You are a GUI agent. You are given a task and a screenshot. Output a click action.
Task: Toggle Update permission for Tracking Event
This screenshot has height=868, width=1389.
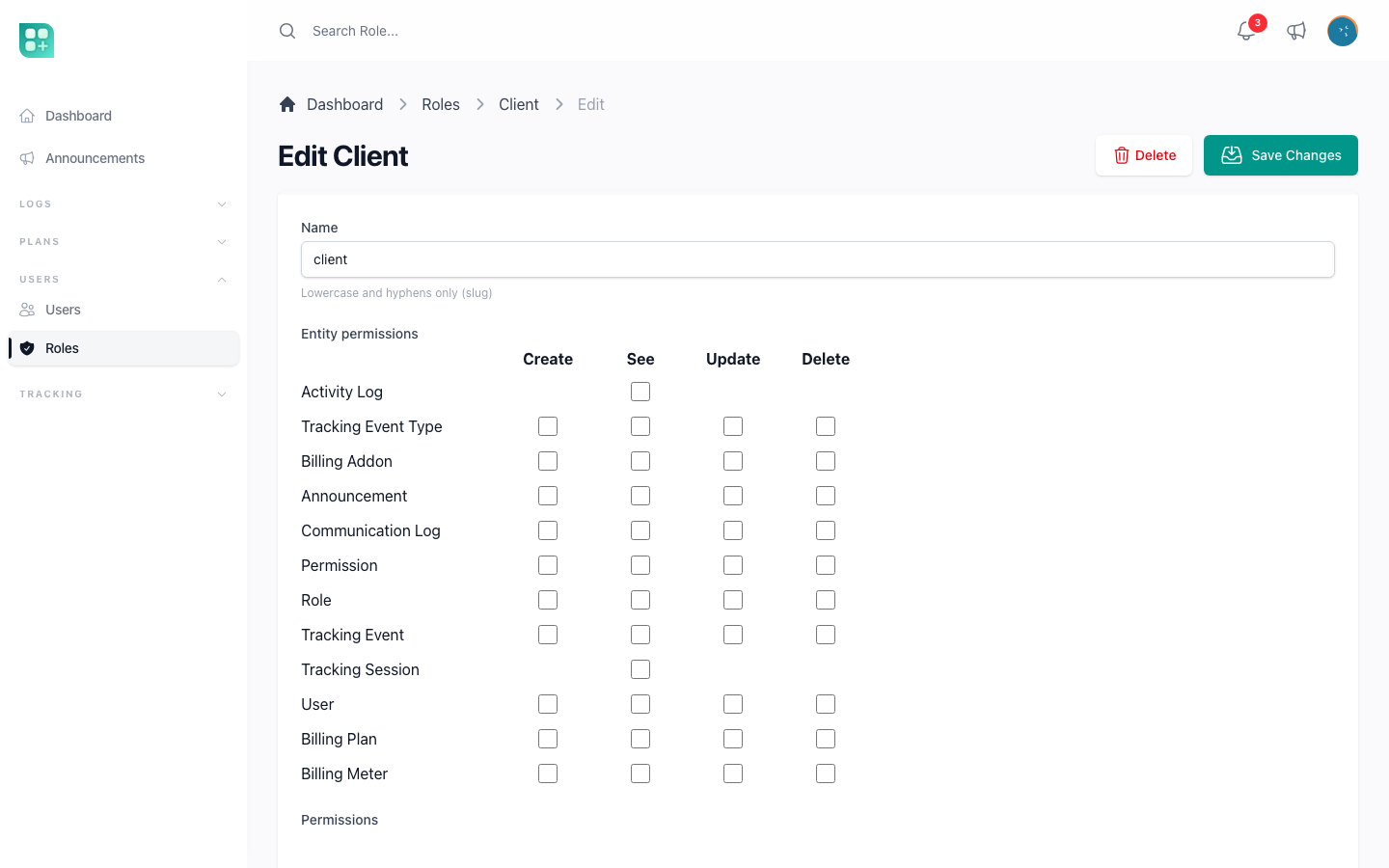click(733, 635)
